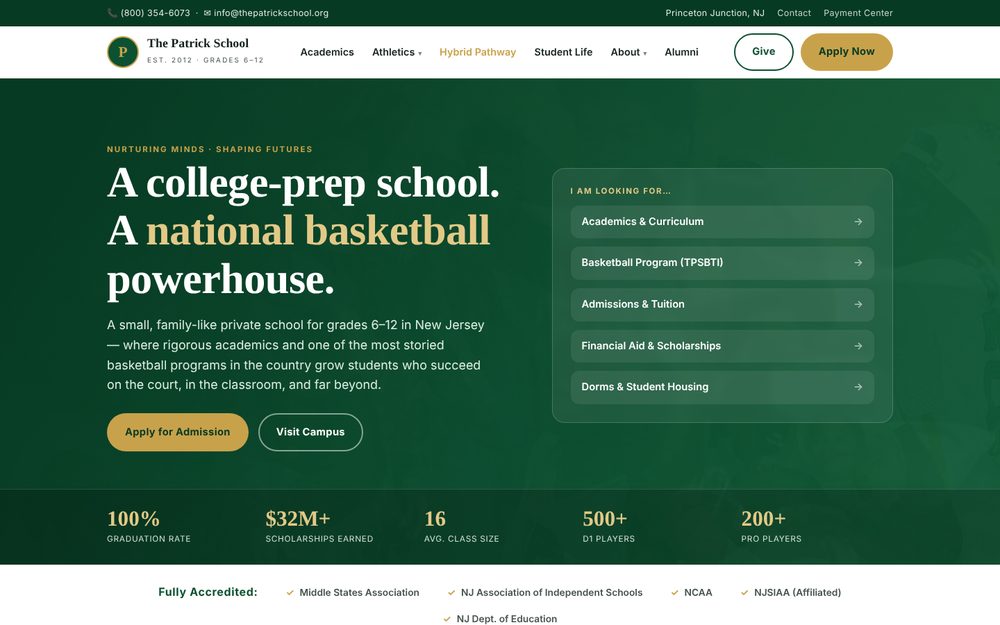Click the checkmark beside NJ Association of Independent Schools
1000x625 pixels.
[452, 593]
